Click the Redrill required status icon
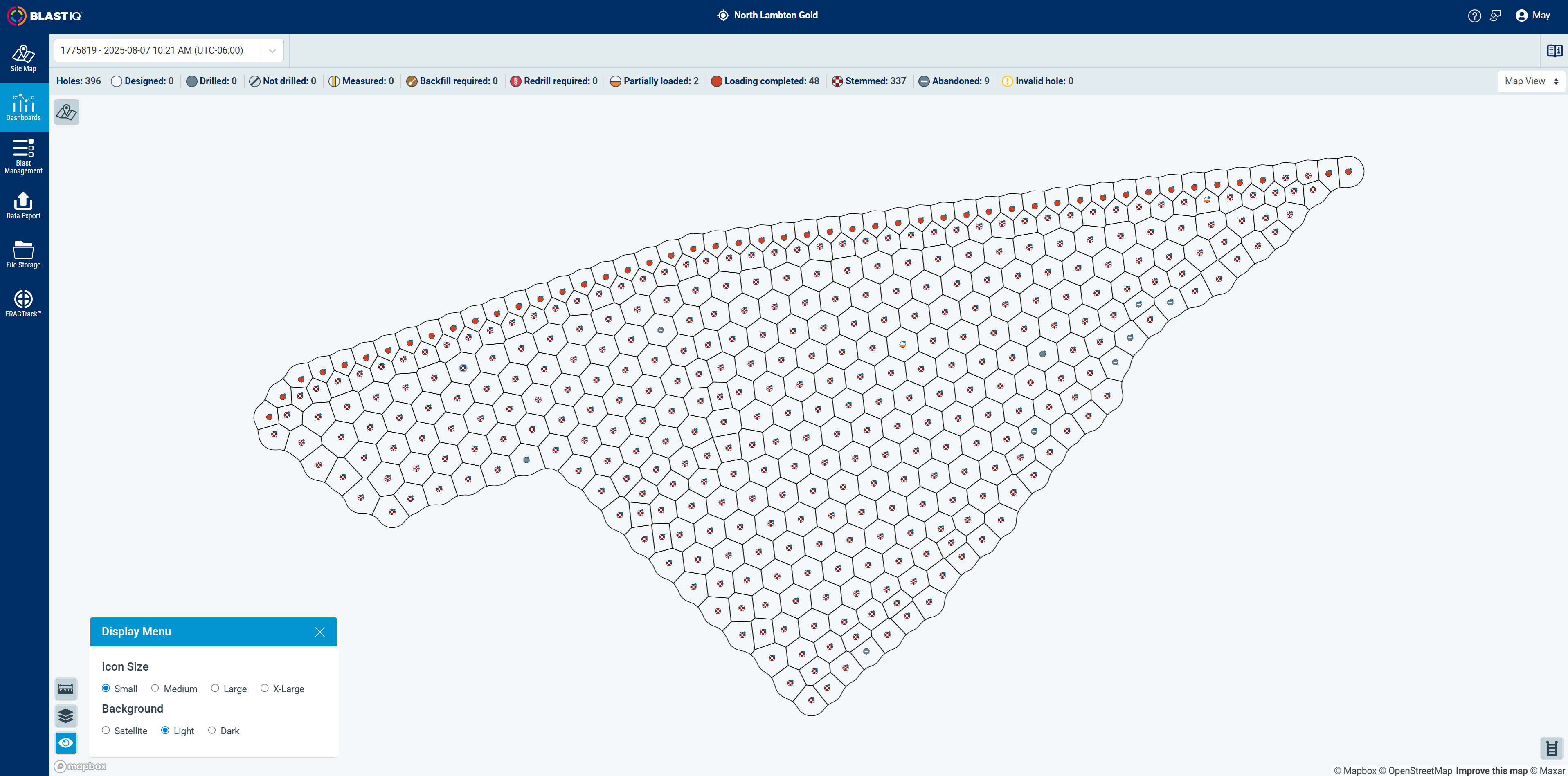The height and width of the screenshot is (776, 1568). (x=515, y=81)
